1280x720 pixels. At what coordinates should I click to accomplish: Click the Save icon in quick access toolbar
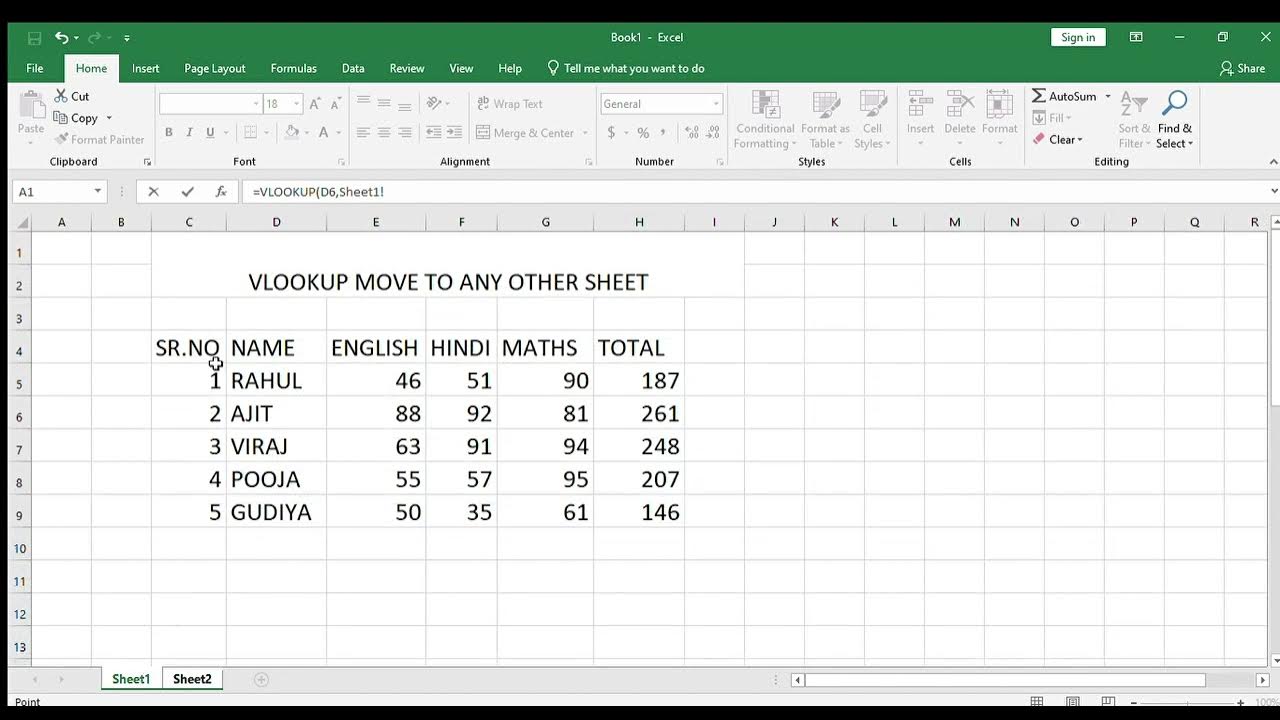coord(35,38)
